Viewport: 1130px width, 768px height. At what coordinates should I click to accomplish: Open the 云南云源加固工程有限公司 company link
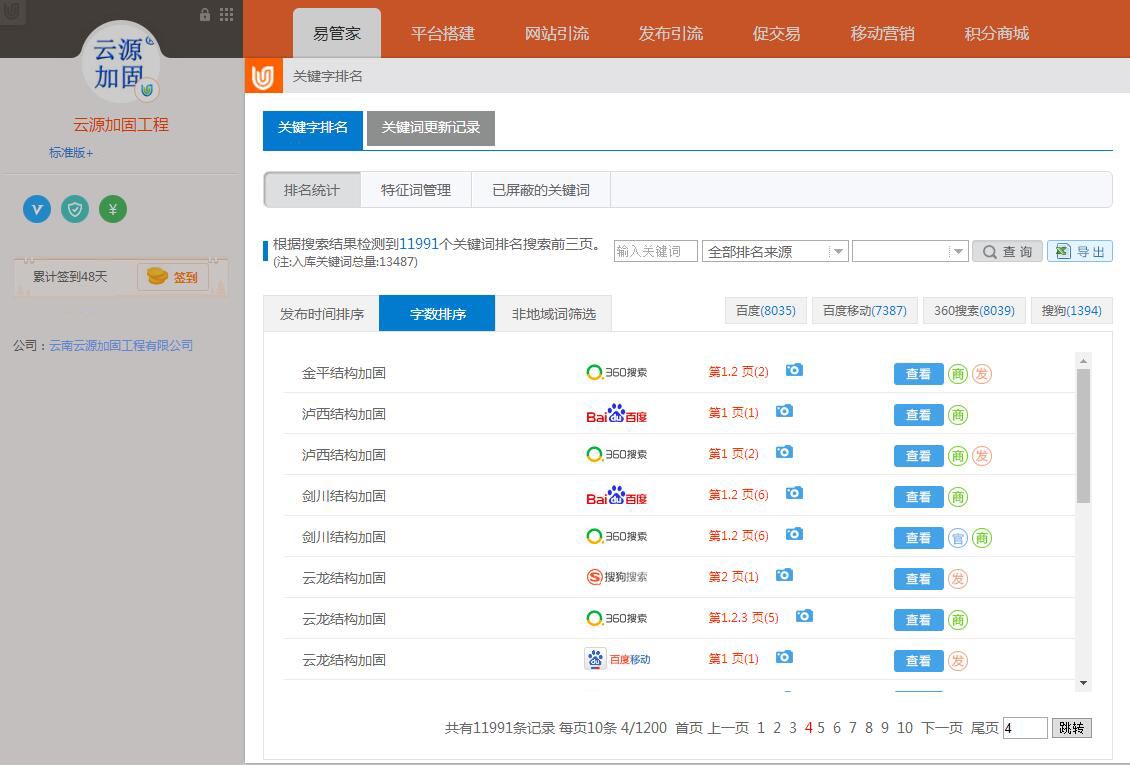point(120,345)
